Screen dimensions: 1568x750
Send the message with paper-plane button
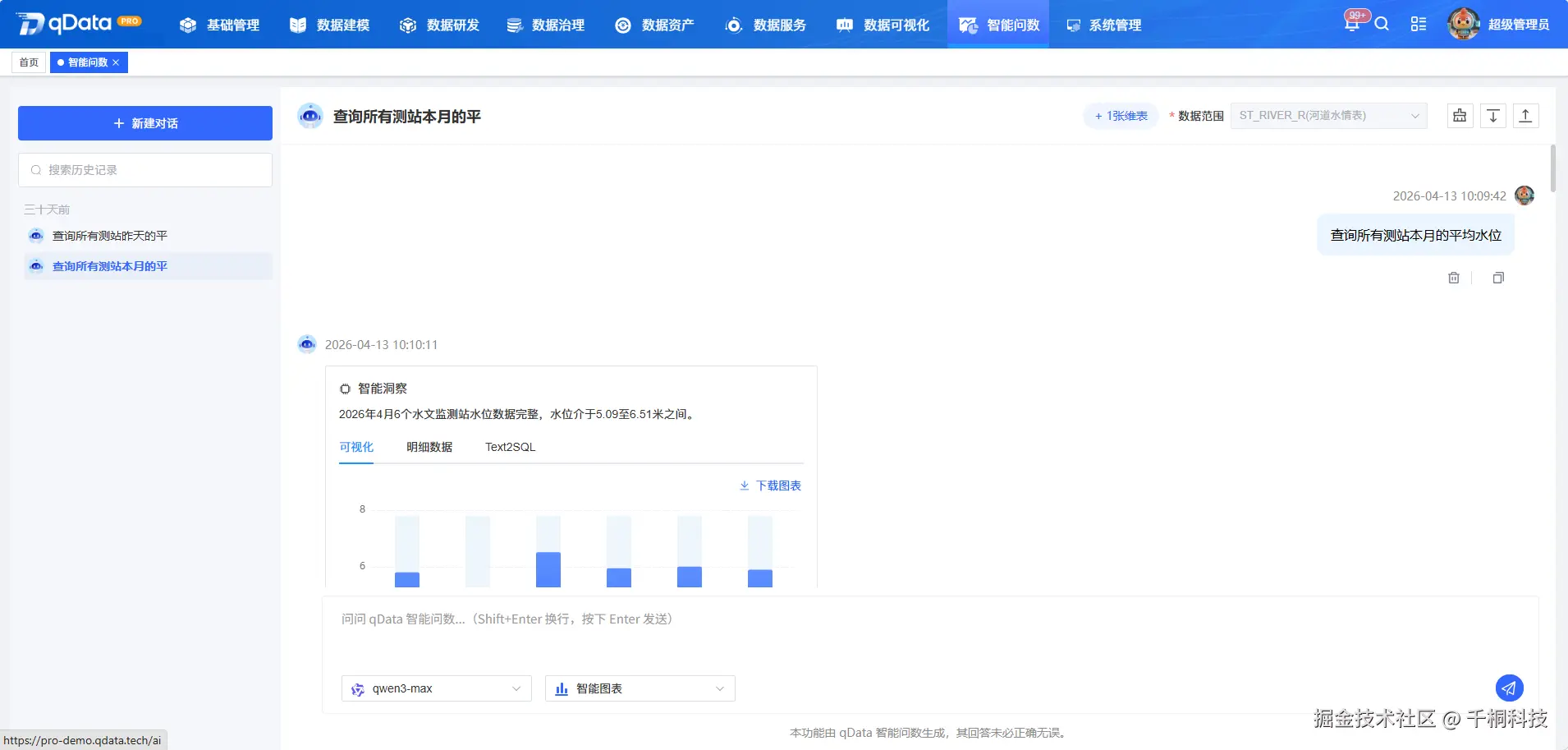pos(1509,688)
